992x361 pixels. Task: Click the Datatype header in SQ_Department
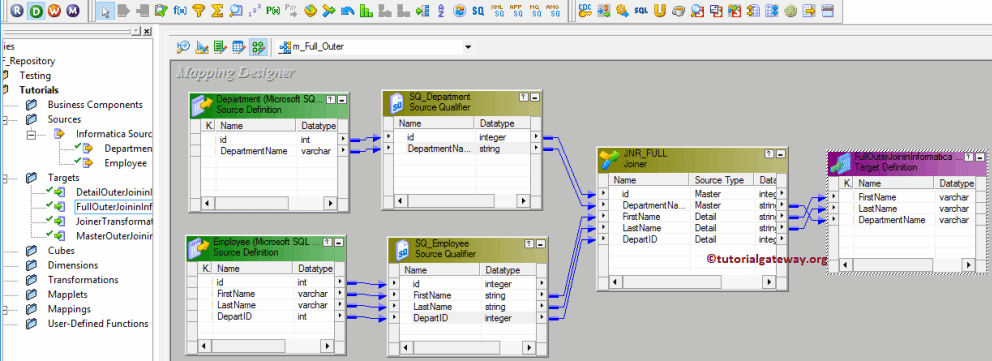[503, 123]
